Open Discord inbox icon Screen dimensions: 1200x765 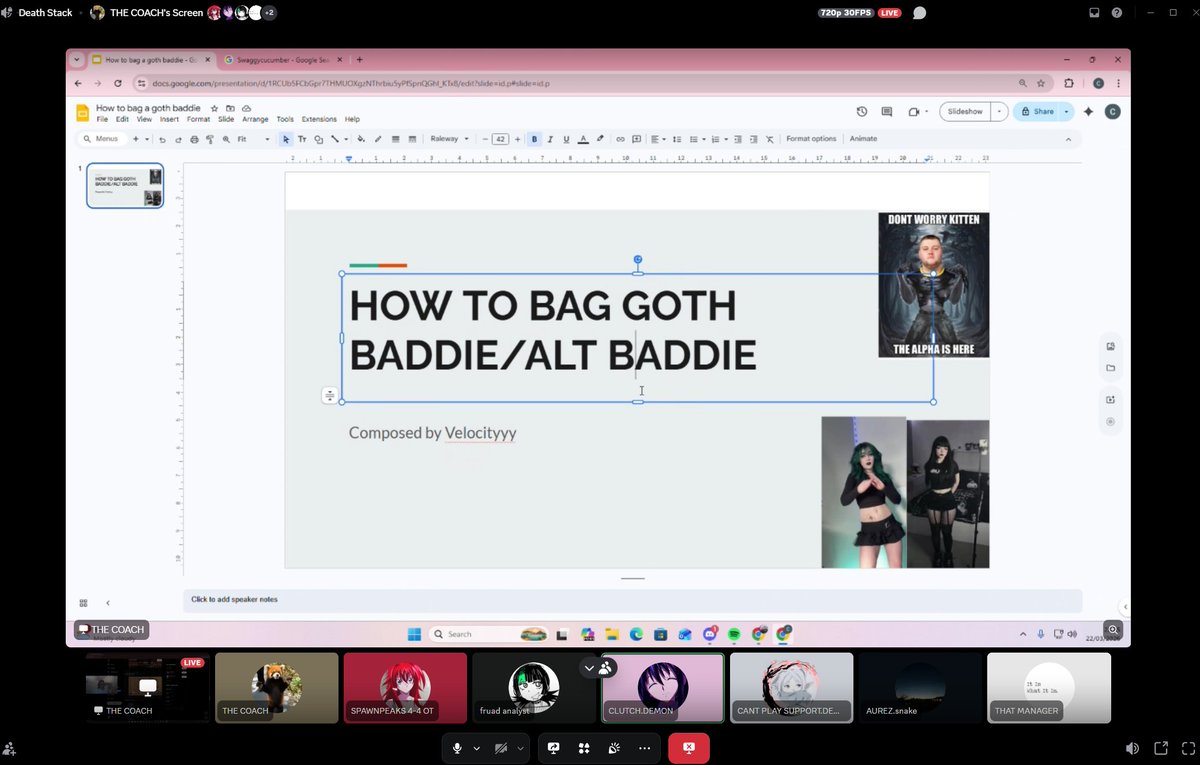[x=1094, y=13]
